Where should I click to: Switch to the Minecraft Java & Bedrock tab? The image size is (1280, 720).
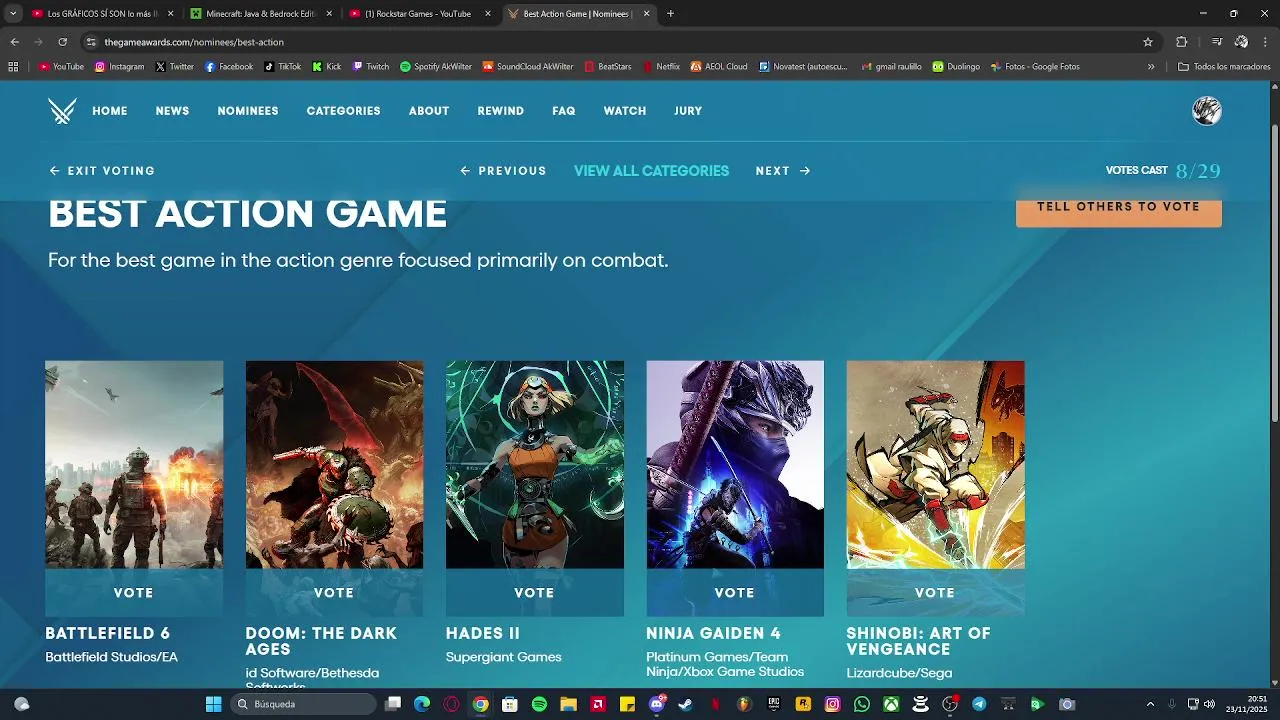(x=260, y=14)
